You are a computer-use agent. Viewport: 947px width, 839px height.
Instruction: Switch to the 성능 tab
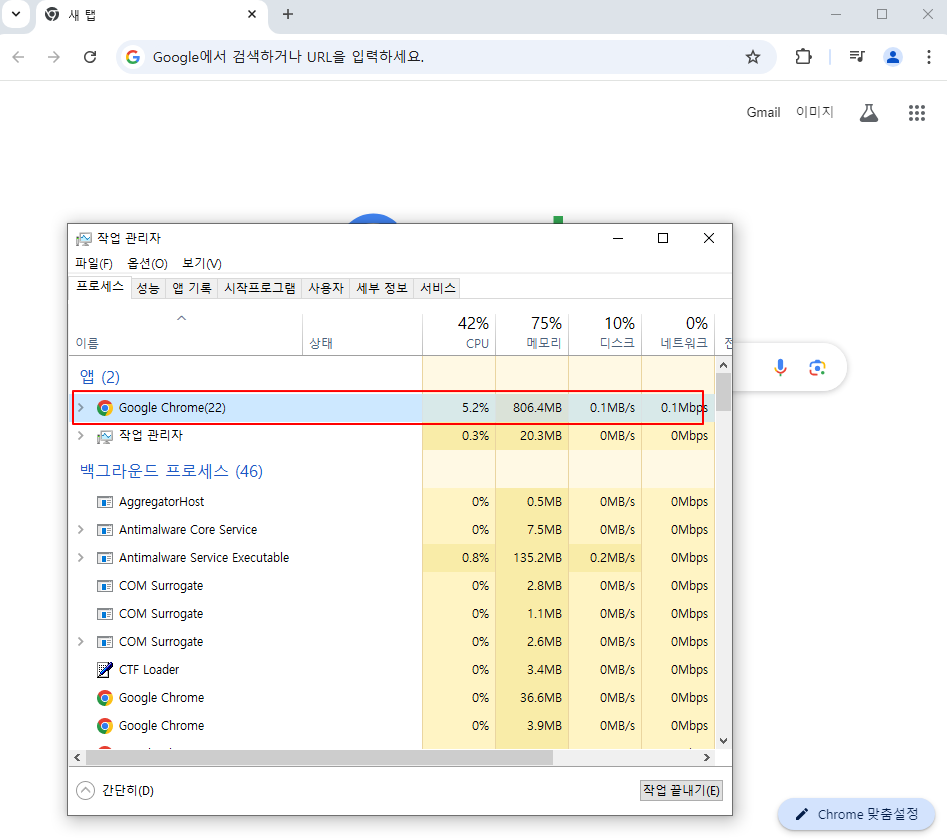pos(147,288)
